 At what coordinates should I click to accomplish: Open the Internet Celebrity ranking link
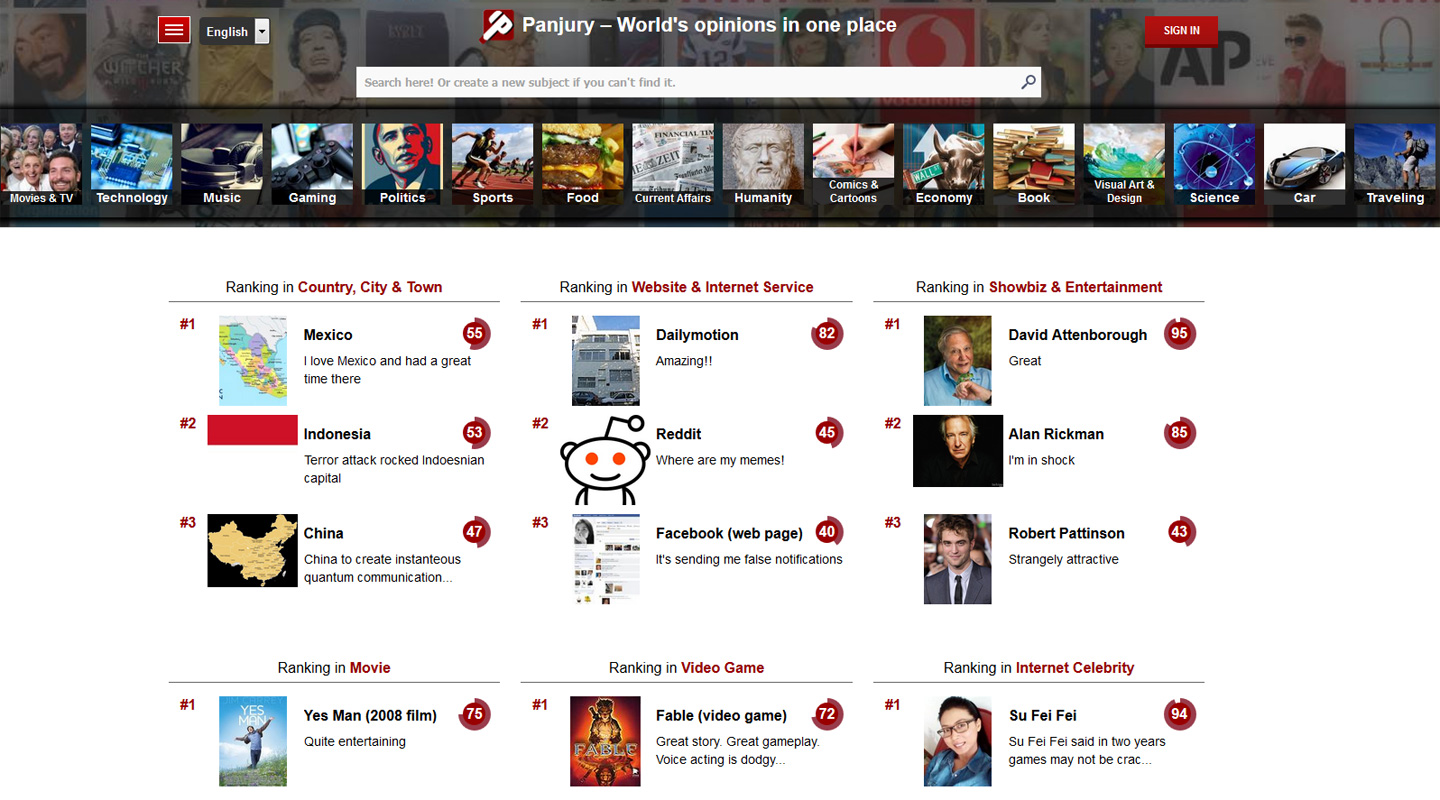click(x=1075, y=668)
